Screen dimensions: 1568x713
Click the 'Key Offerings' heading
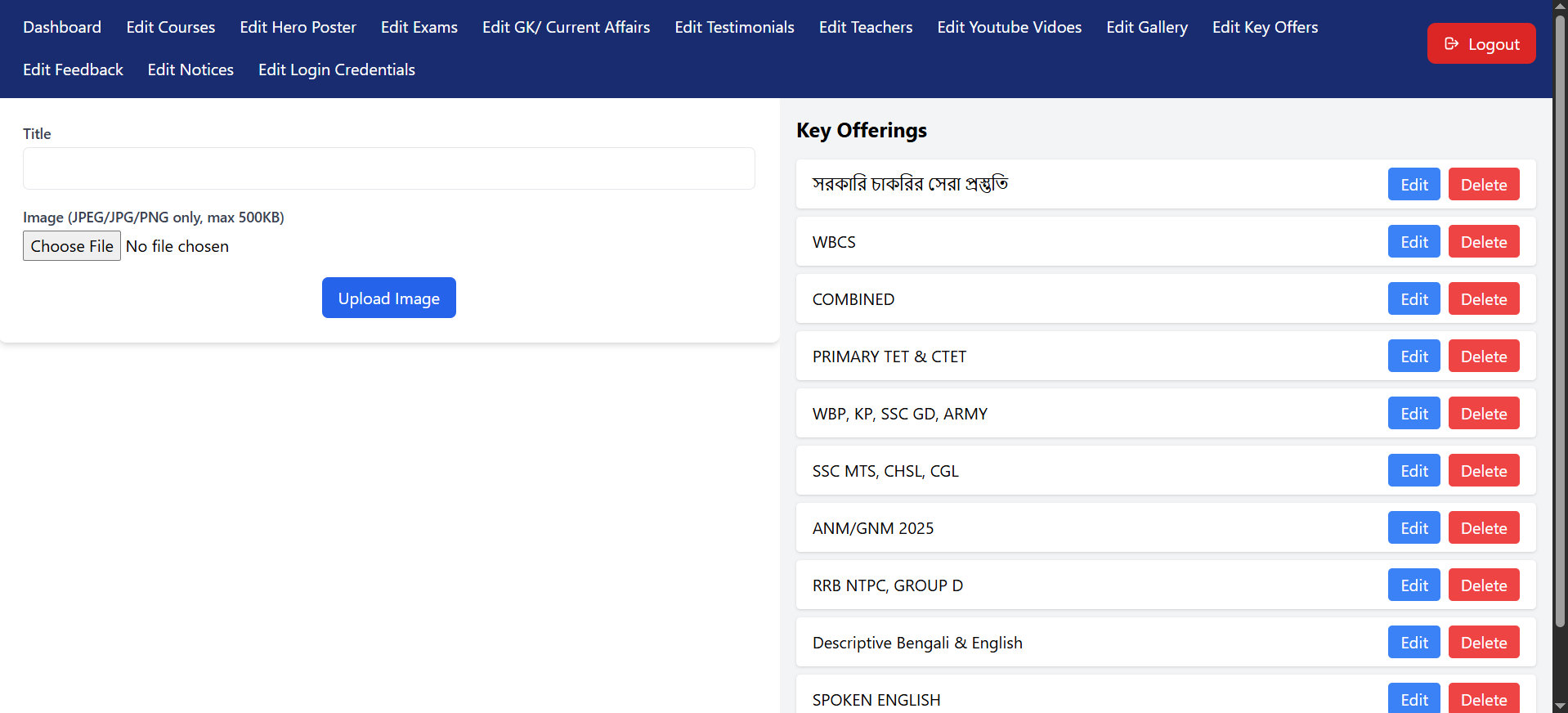[x=862, y=130]
